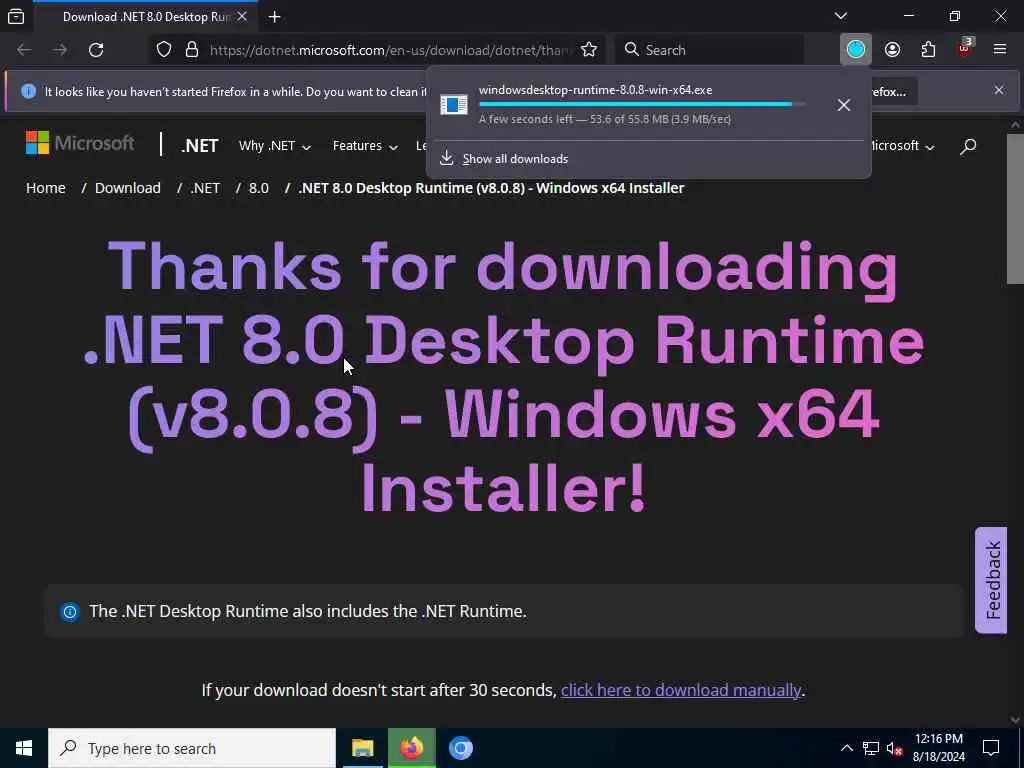The image size is (1024, 768).
Task: Open the .NET home link in header
Action: [x=199, y=146]
